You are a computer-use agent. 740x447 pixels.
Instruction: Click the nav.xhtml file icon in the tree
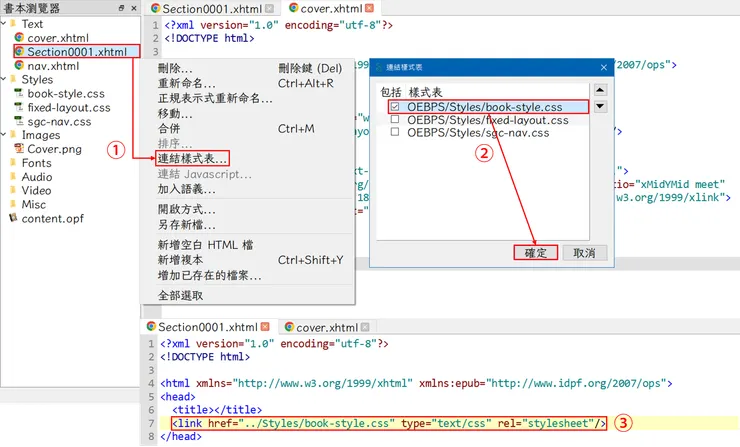pos(19,65)
